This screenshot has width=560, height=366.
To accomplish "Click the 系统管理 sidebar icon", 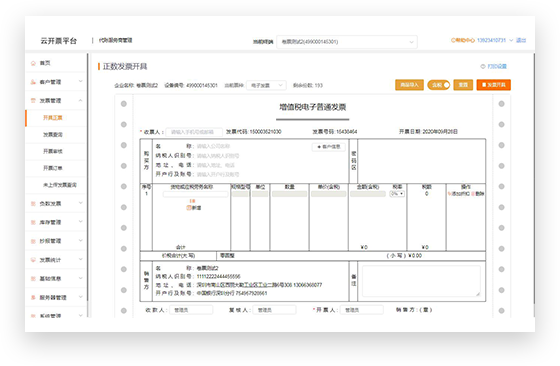I will point(33,316).
